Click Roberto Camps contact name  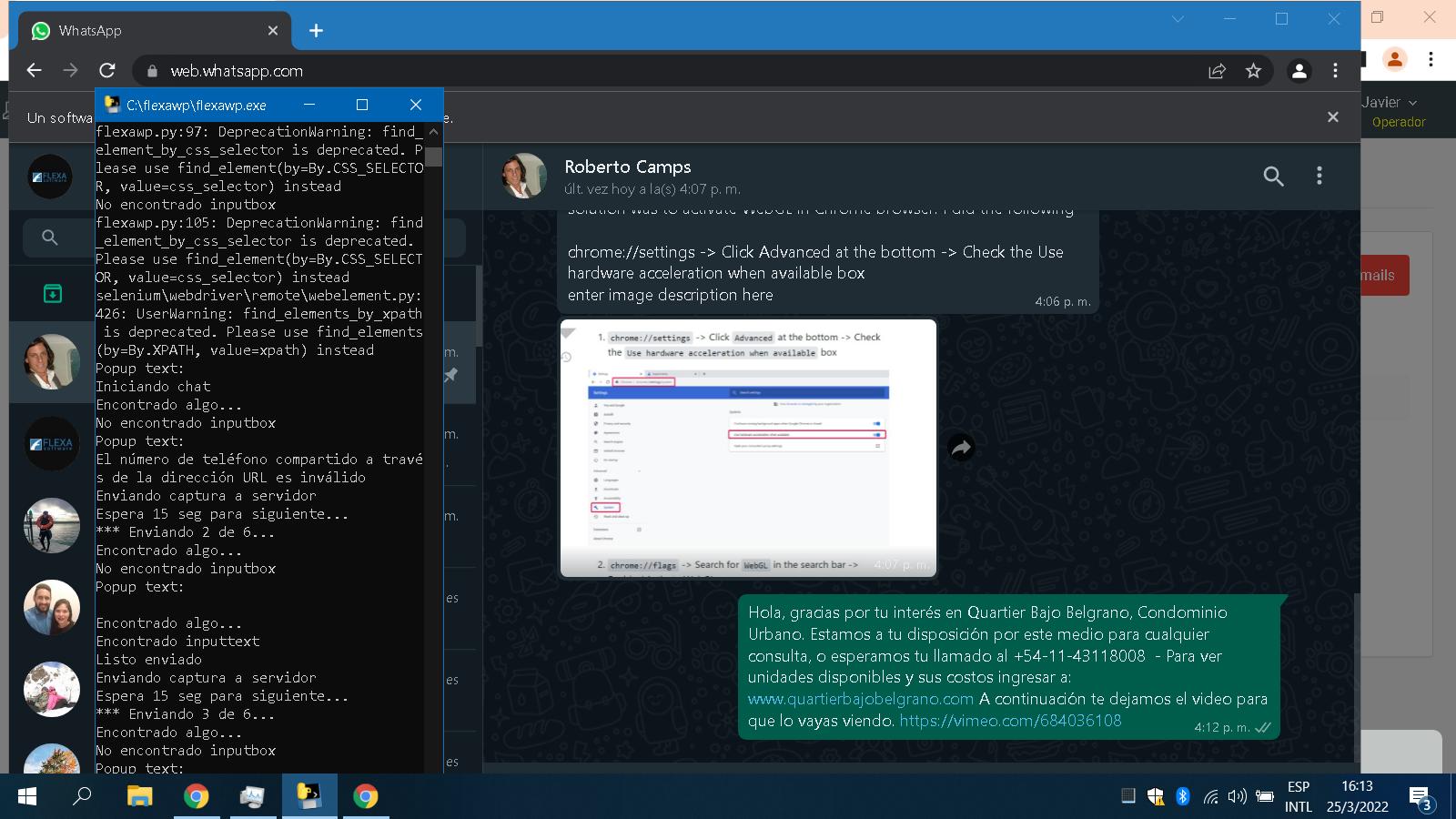tap(627, 167)
